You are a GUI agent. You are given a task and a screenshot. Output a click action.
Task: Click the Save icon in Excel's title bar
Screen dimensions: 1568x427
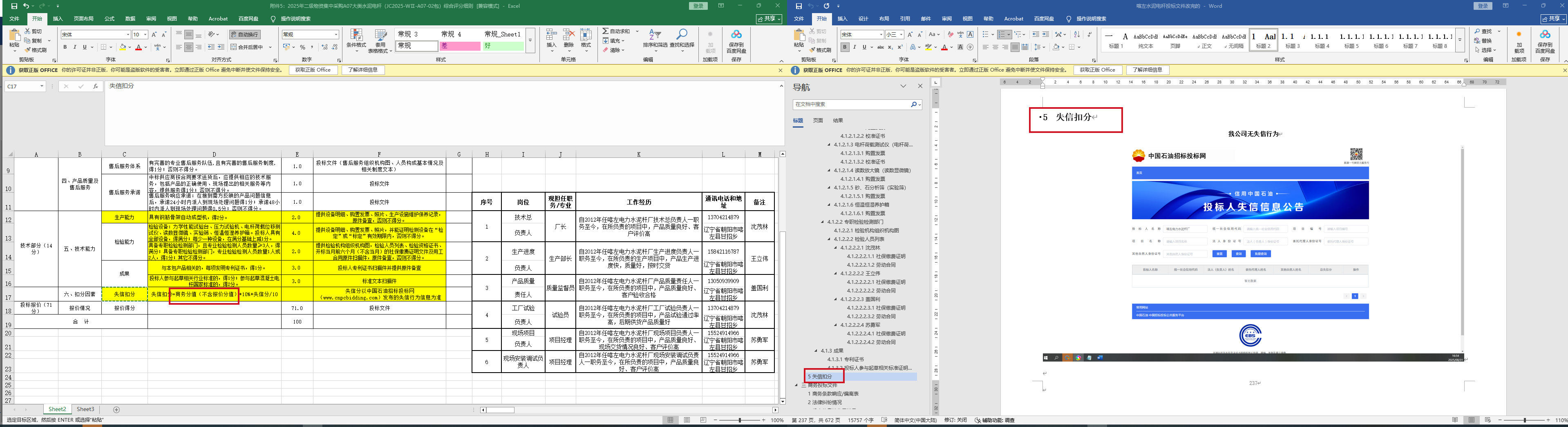14,6
